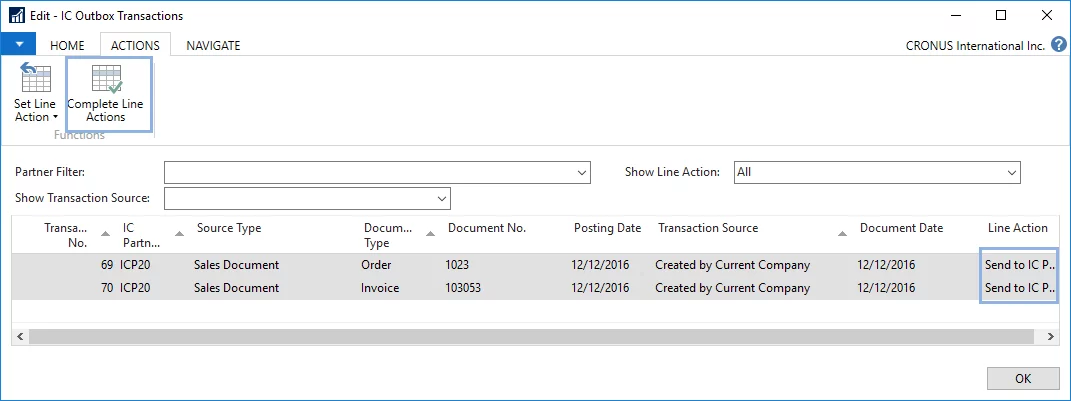Expand the Show Line Action dropdown
The width and height of the screenshot is (1071, 401).
point(1011,173)
